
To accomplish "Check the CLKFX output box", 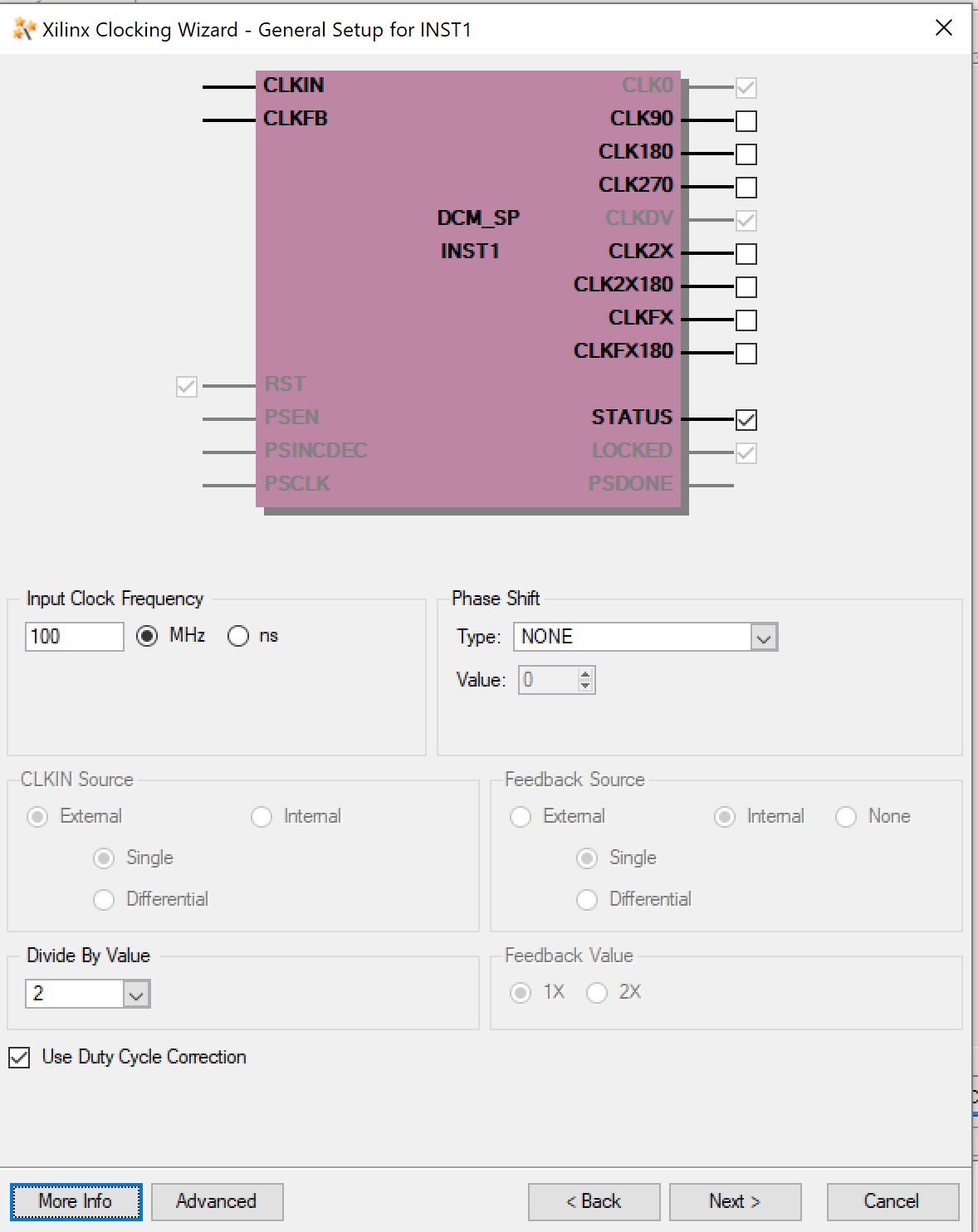I will click(746, 320).
